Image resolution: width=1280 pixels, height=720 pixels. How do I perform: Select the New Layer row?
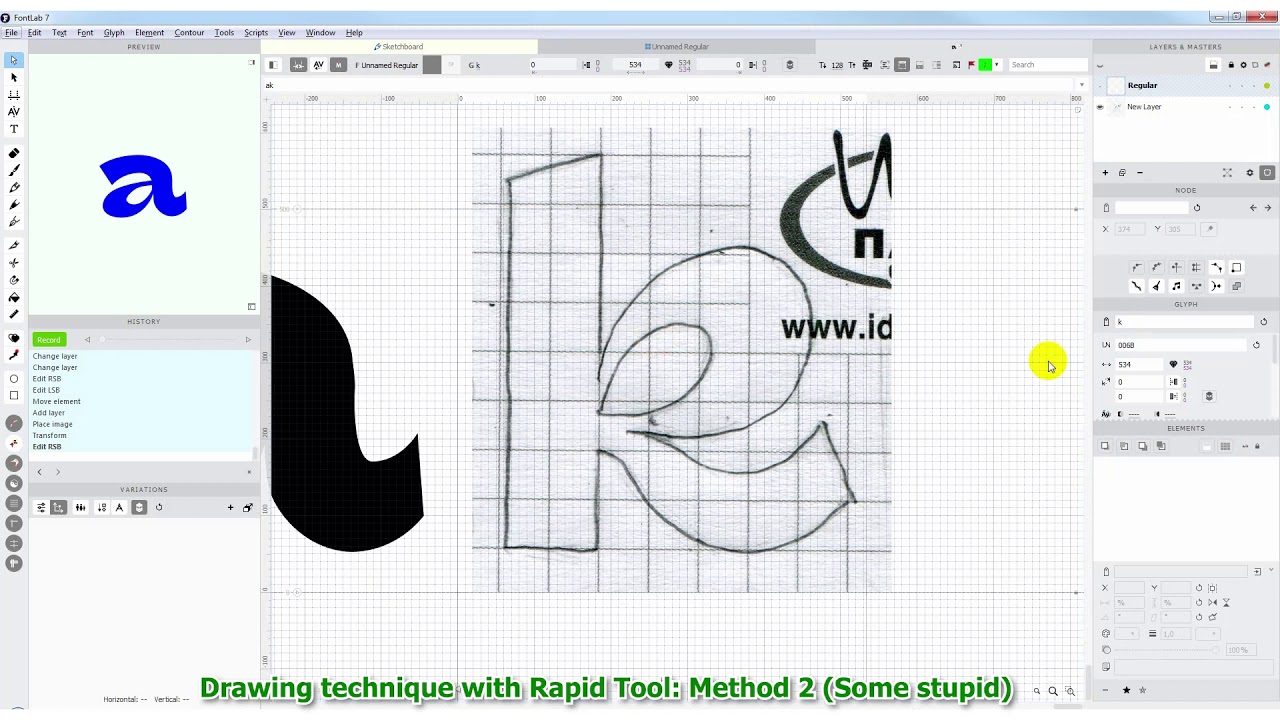1186,107
